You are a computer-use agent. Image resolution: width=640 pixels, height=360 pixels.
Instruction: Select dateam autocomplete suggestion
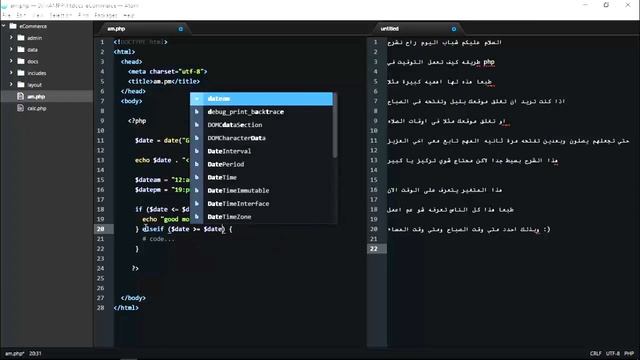[x=261, y=99]
